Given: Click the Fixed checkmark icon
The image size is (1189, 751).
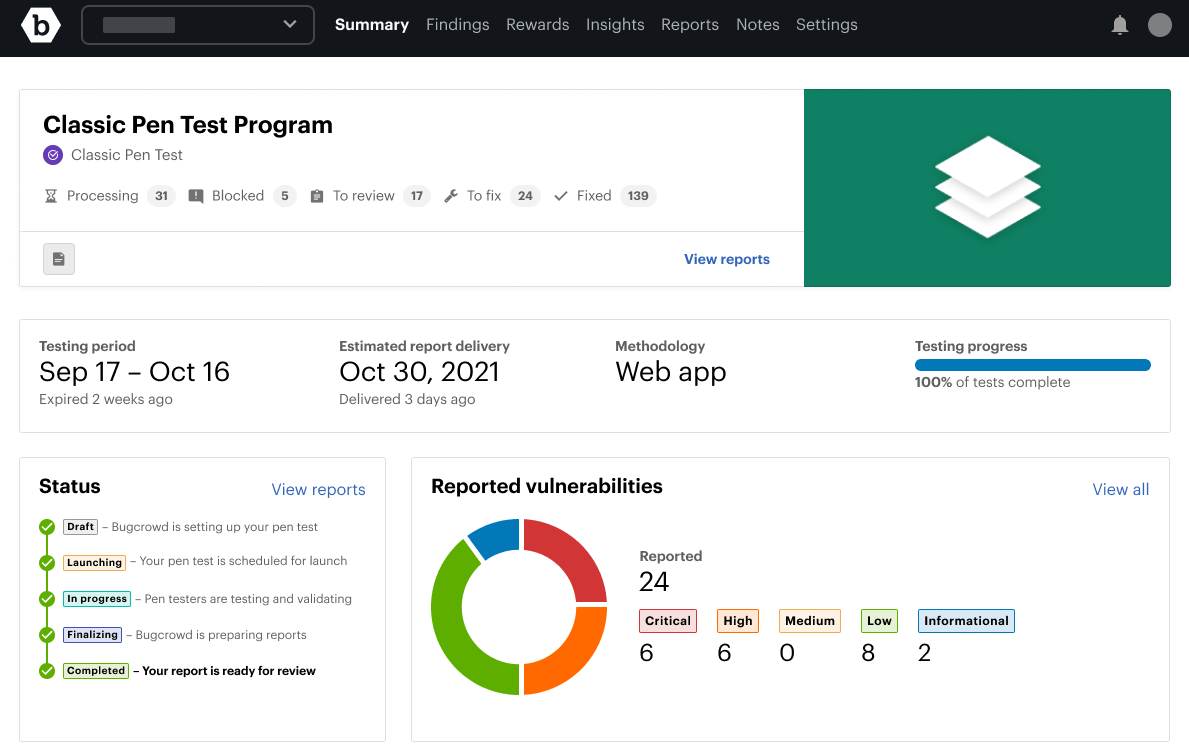Looking at the screenshot, I should pos(561,196).
